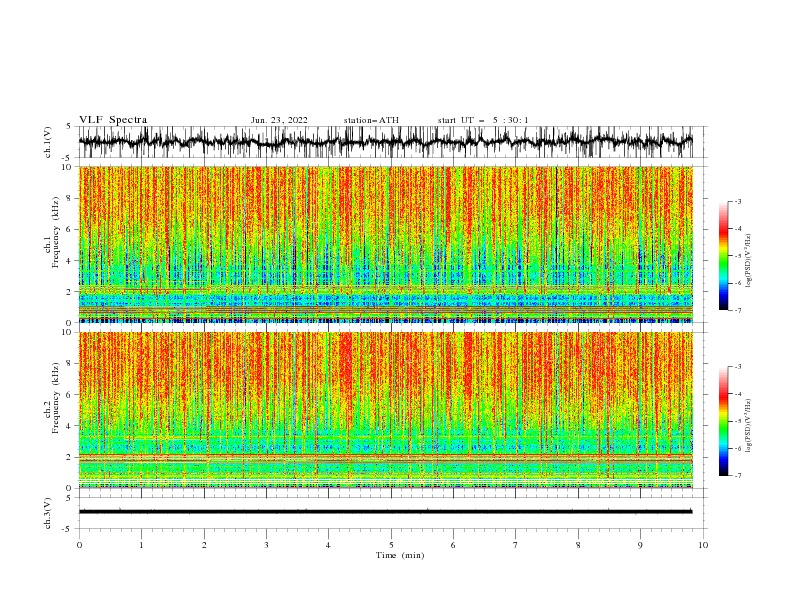The height and width of the screenshot is (612, 792).
Task: Click the "ch.1(V)" waveform axis label
Action: pyautogui.click(x=48, y=142)
